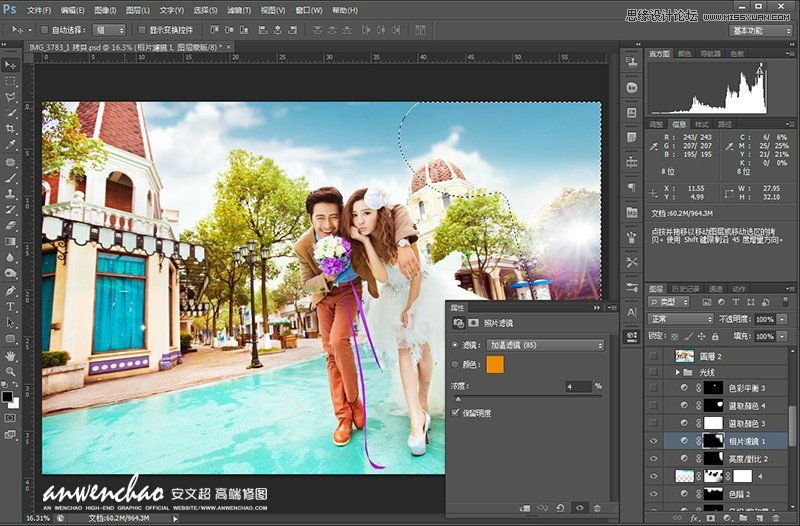Viewport: 800px width, 526px height.
Task: Close the IMG_3783_1 拷贝.psd document tab
Action: [x=229, y=47]
